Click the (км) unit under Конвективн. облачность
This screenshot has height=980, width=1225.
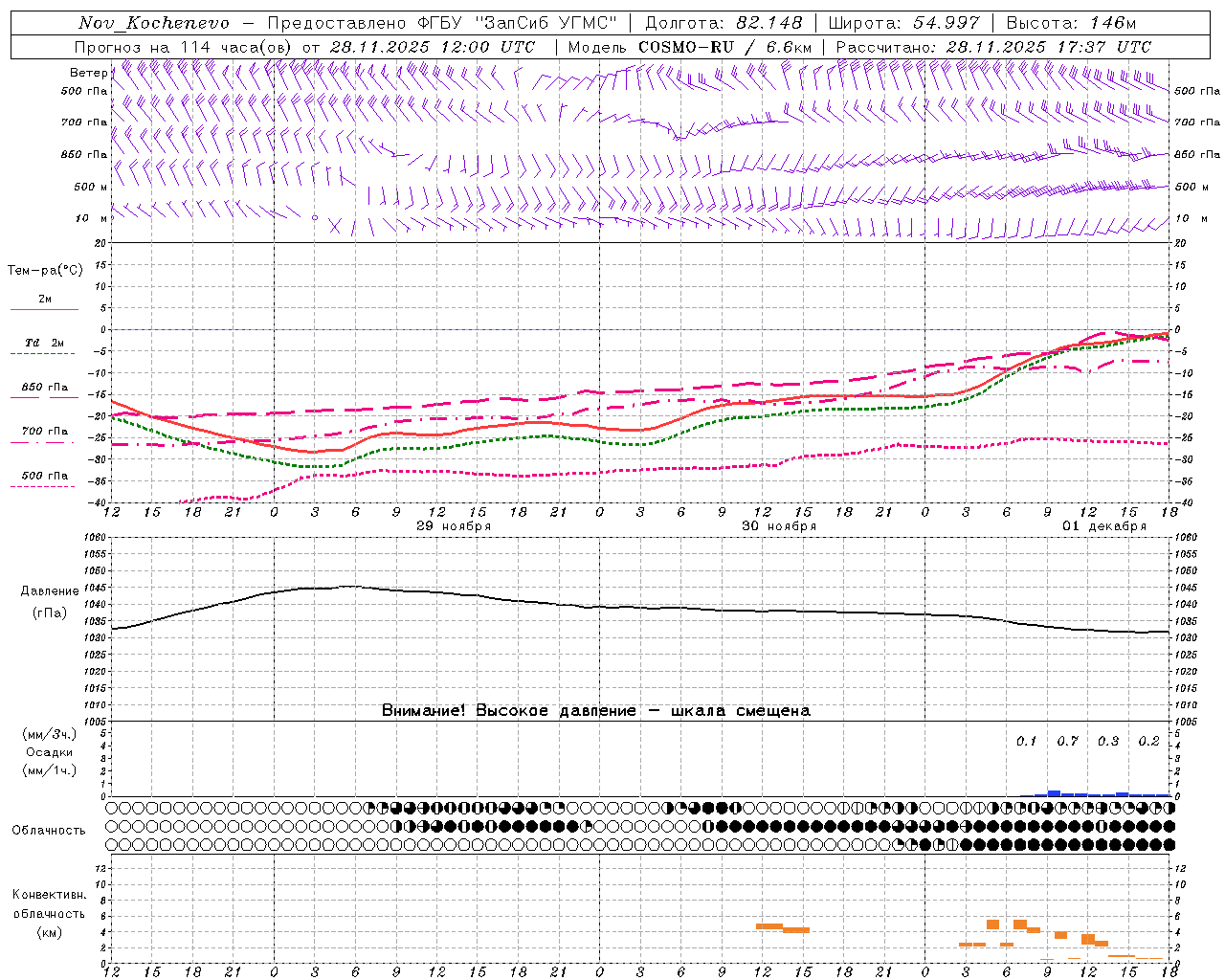click(50, 932)
